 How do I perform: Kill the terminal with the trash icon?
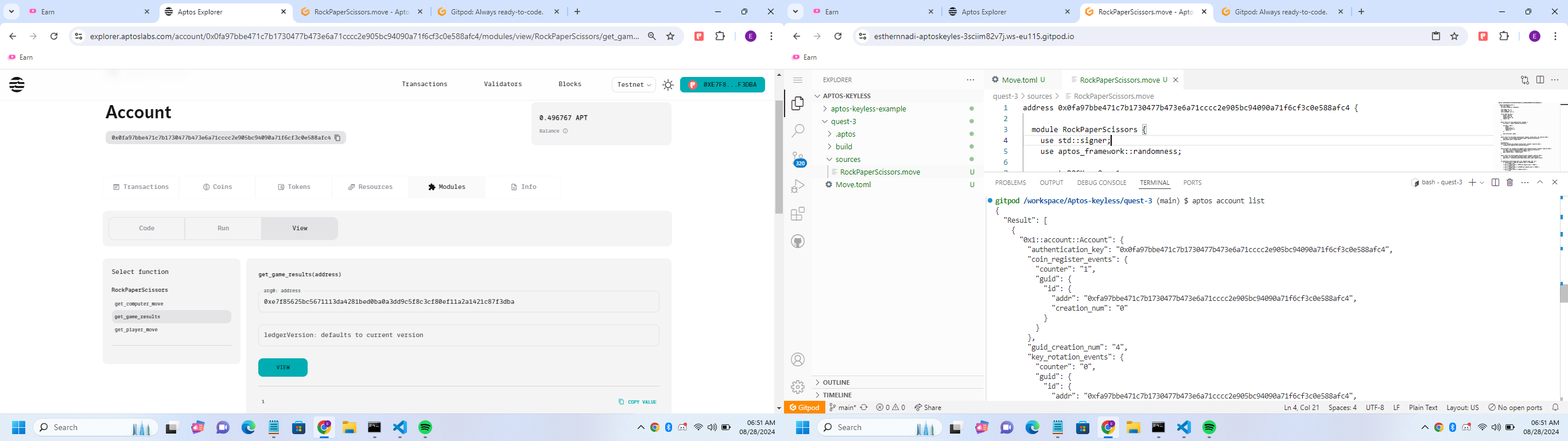(1509, 183)
